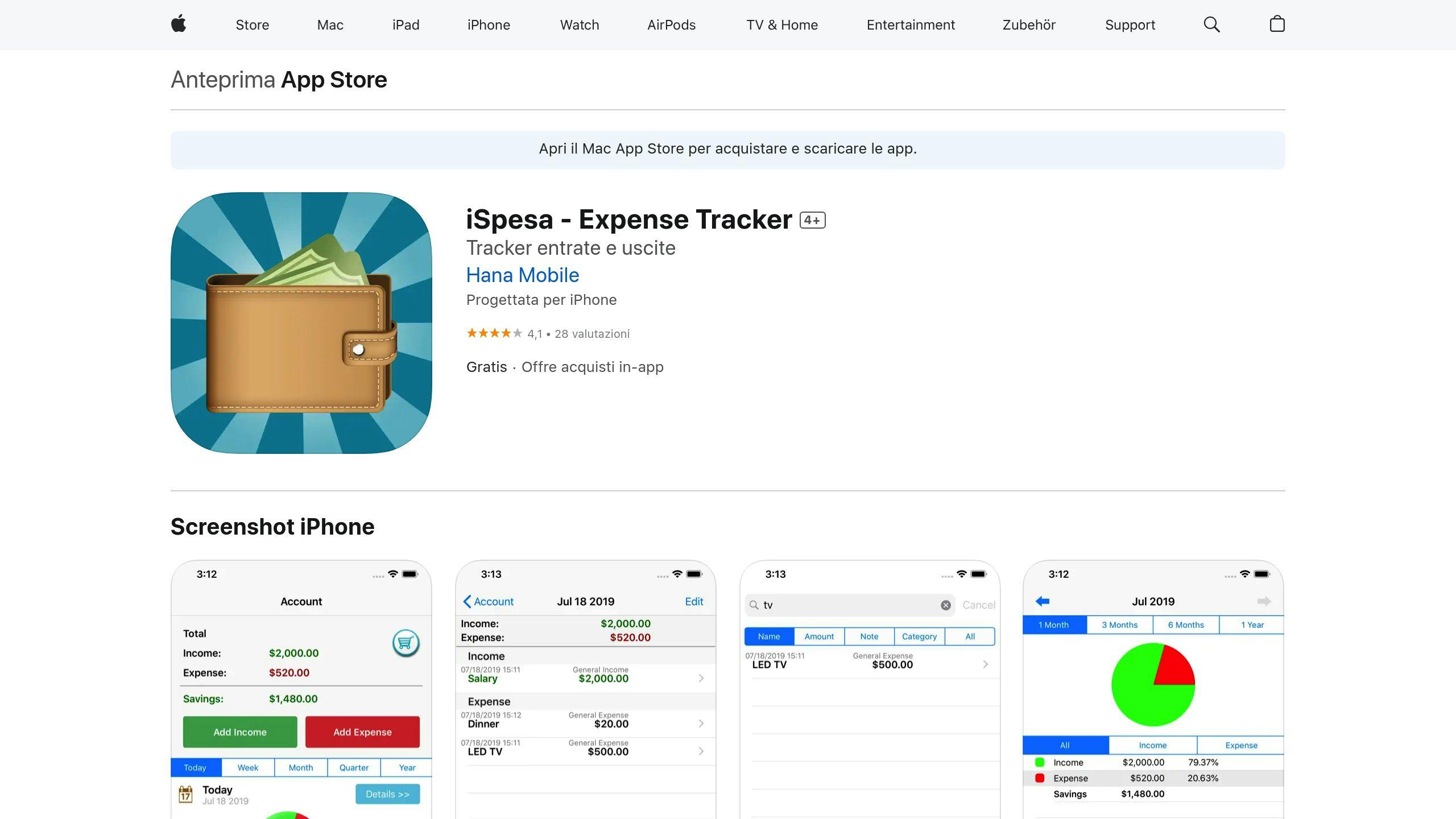This screenshot has width=1456, height=819.
Task: Click the Savings $1,480.00 amount in Account screenshot
Action: 293,699
